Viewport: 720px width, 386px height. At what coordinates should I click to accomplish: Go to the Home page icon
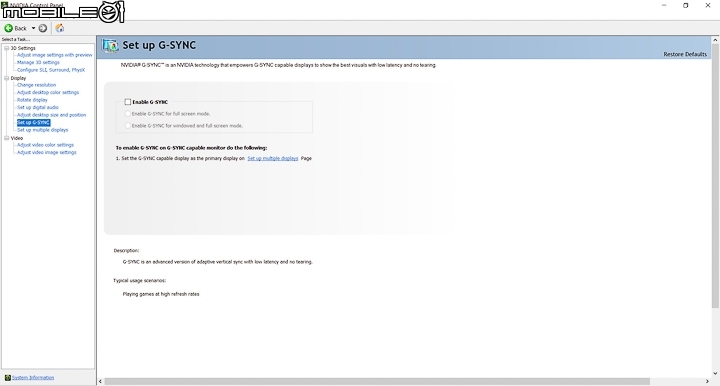[x=60, y=28]
